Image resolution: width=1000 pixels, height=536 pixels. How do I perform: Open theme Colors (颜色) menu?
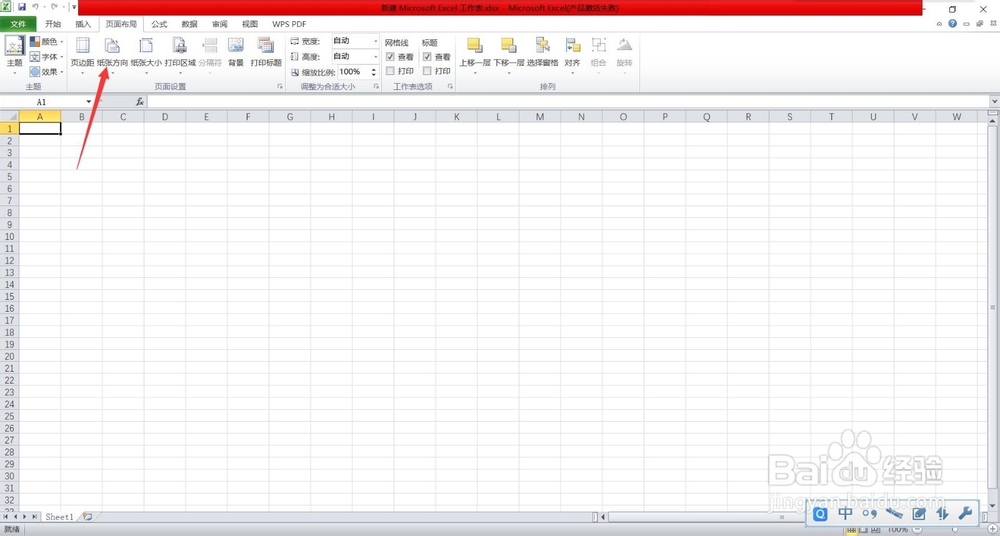click(x=46, y=41)
